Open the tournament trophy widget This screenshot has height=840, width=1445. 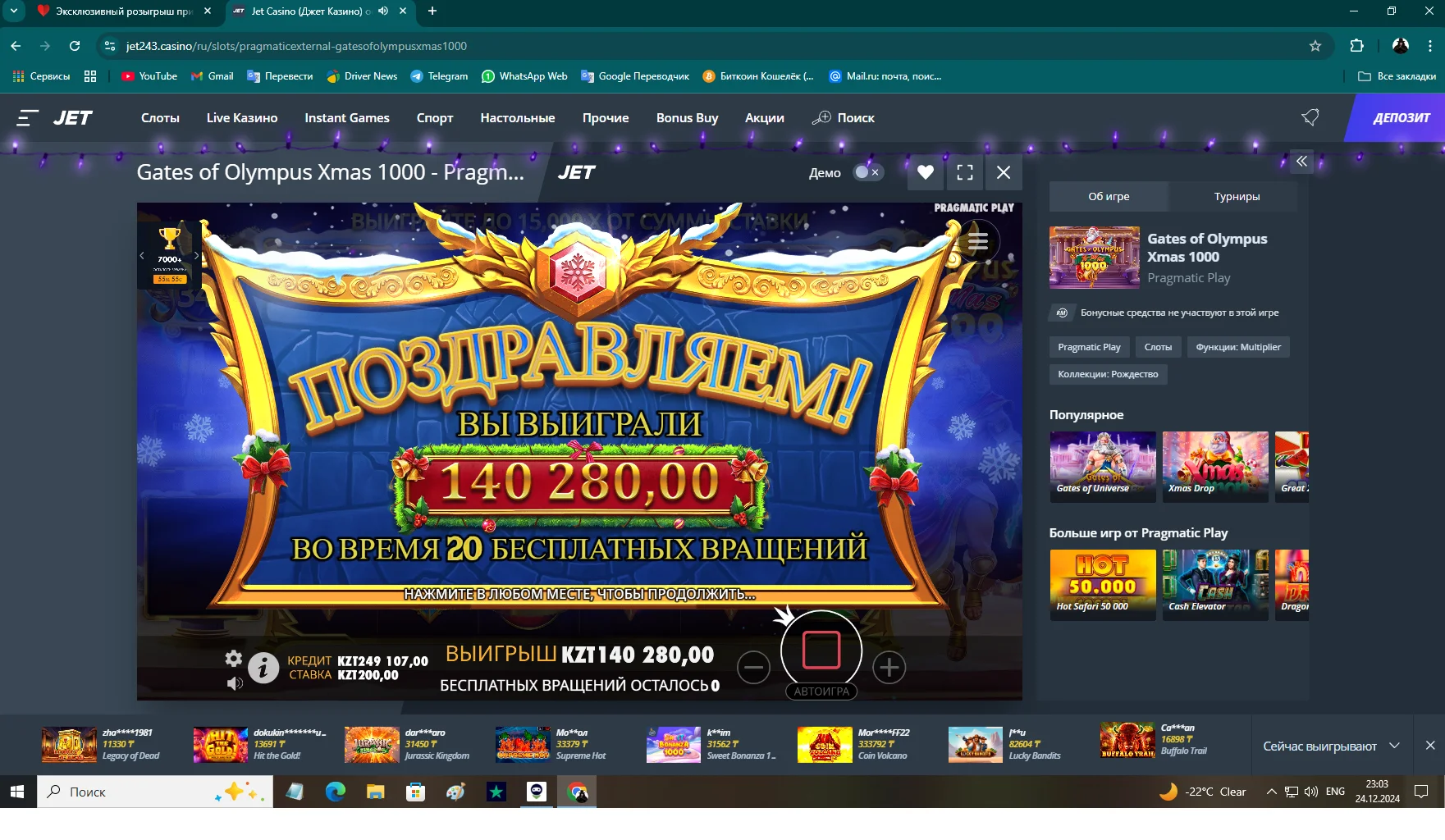click(170, 253)
